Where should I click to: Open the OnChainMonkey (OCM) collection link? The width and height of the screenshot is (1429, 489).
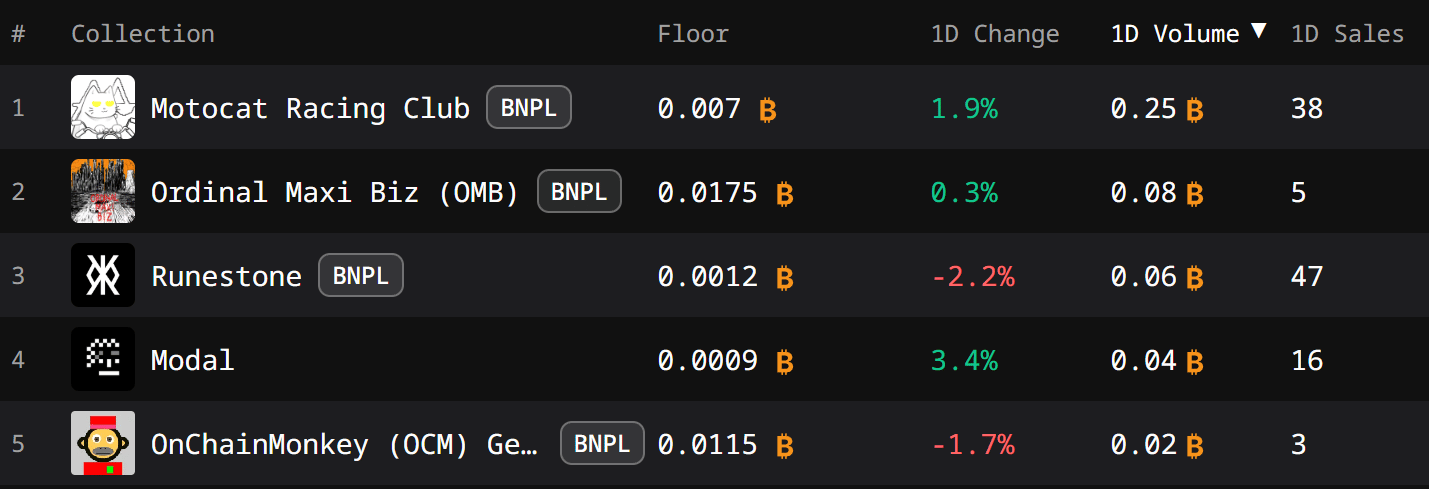346,444
